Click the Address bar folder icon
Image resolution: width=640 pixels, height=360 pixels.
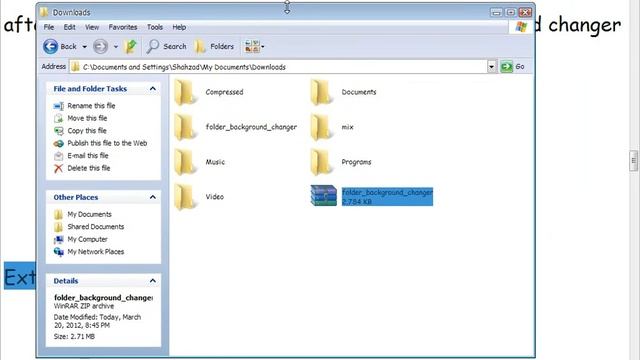(75, 67)
